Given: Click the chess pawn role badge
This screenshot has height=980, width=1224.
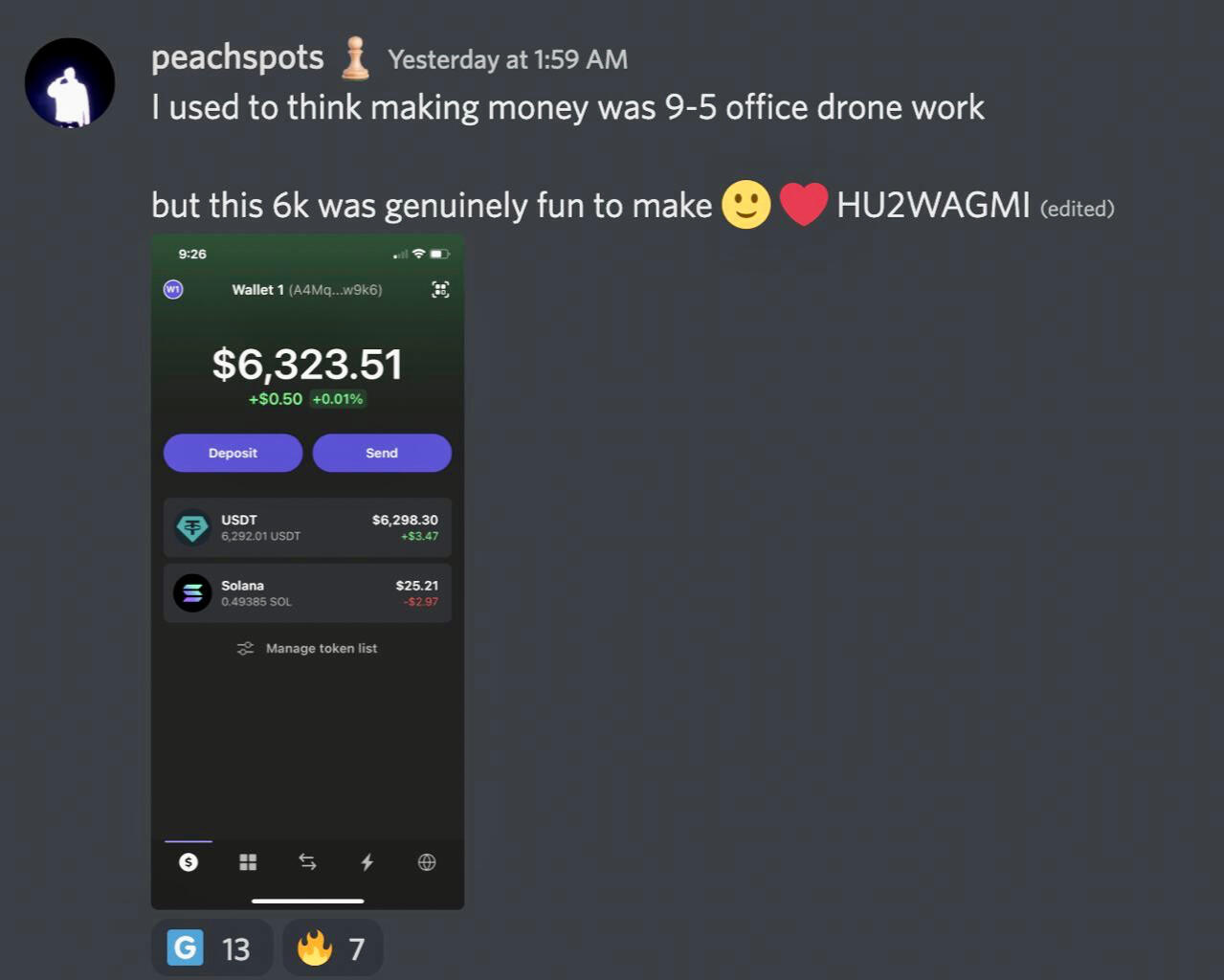Looking at the screenshot, I should [x=355, y=57].
